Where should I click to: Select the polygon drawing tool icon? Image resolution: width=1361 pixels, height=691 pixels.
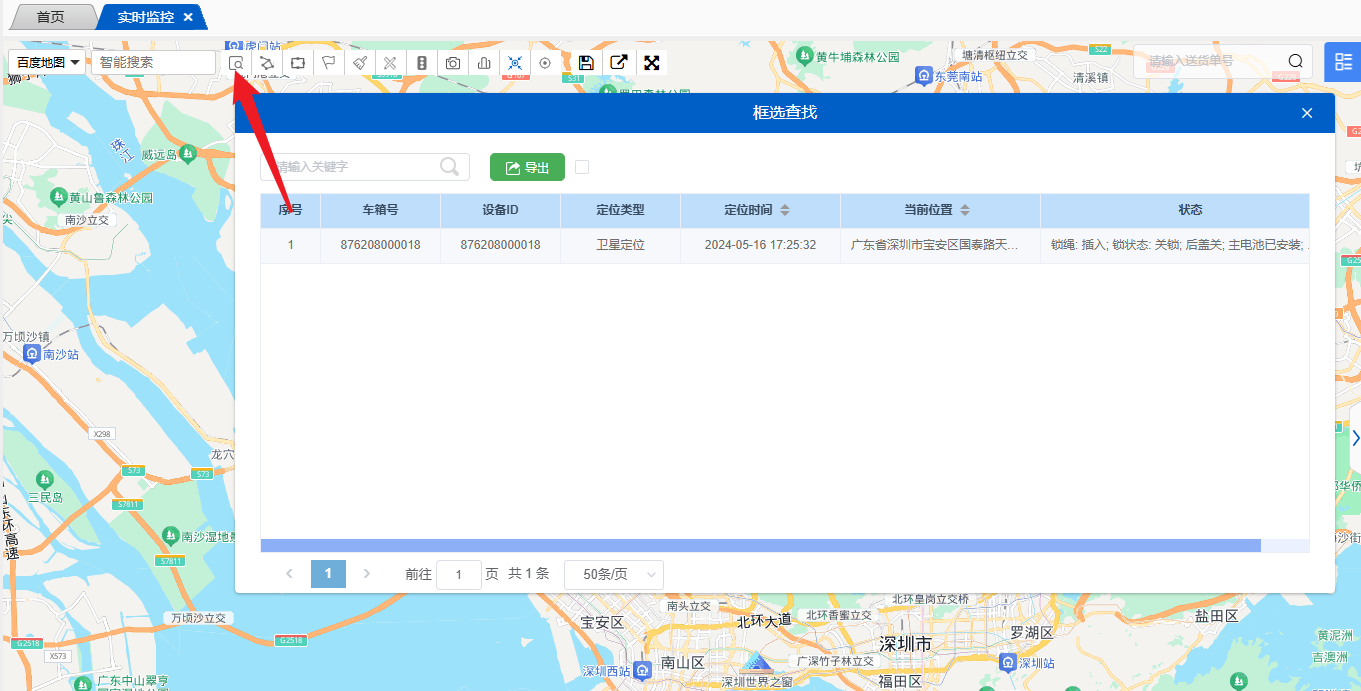pos(267,63)
